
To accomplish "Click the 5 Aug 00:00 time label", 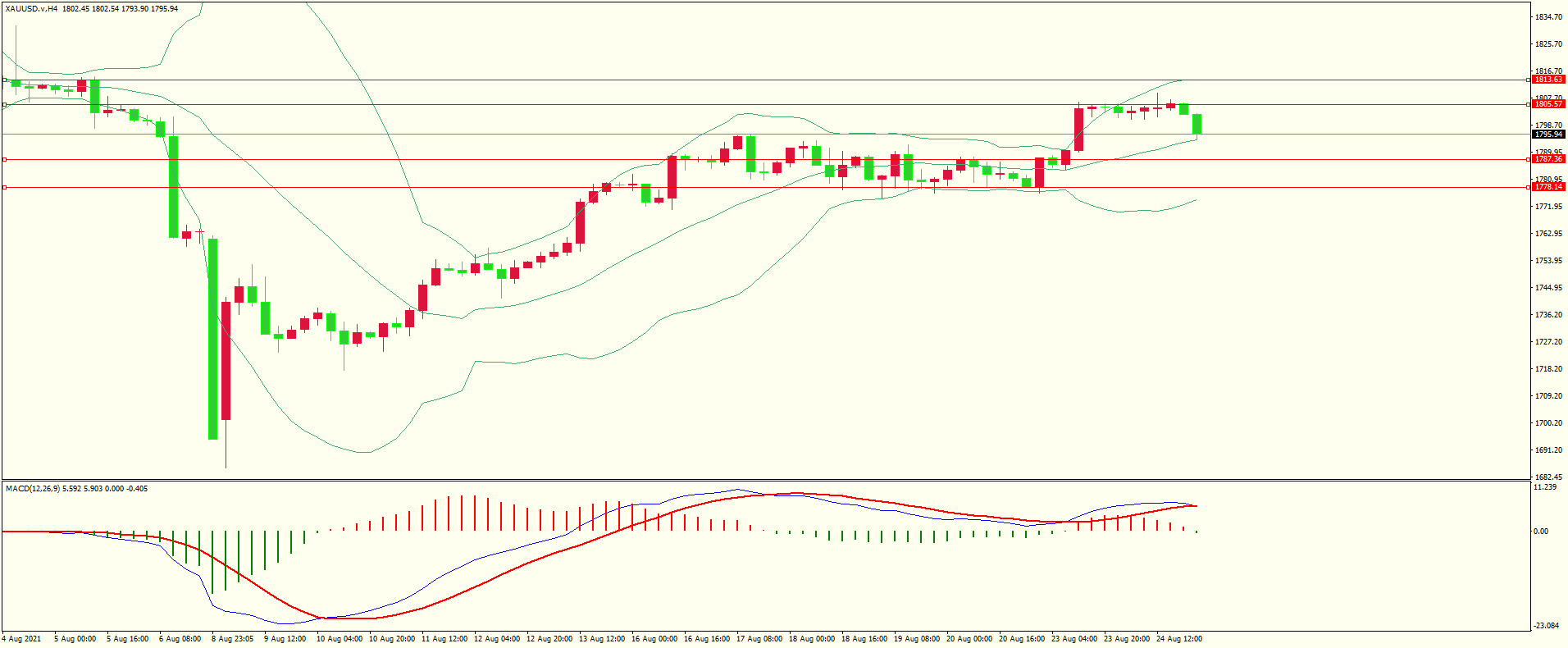I will click(75, 639).
